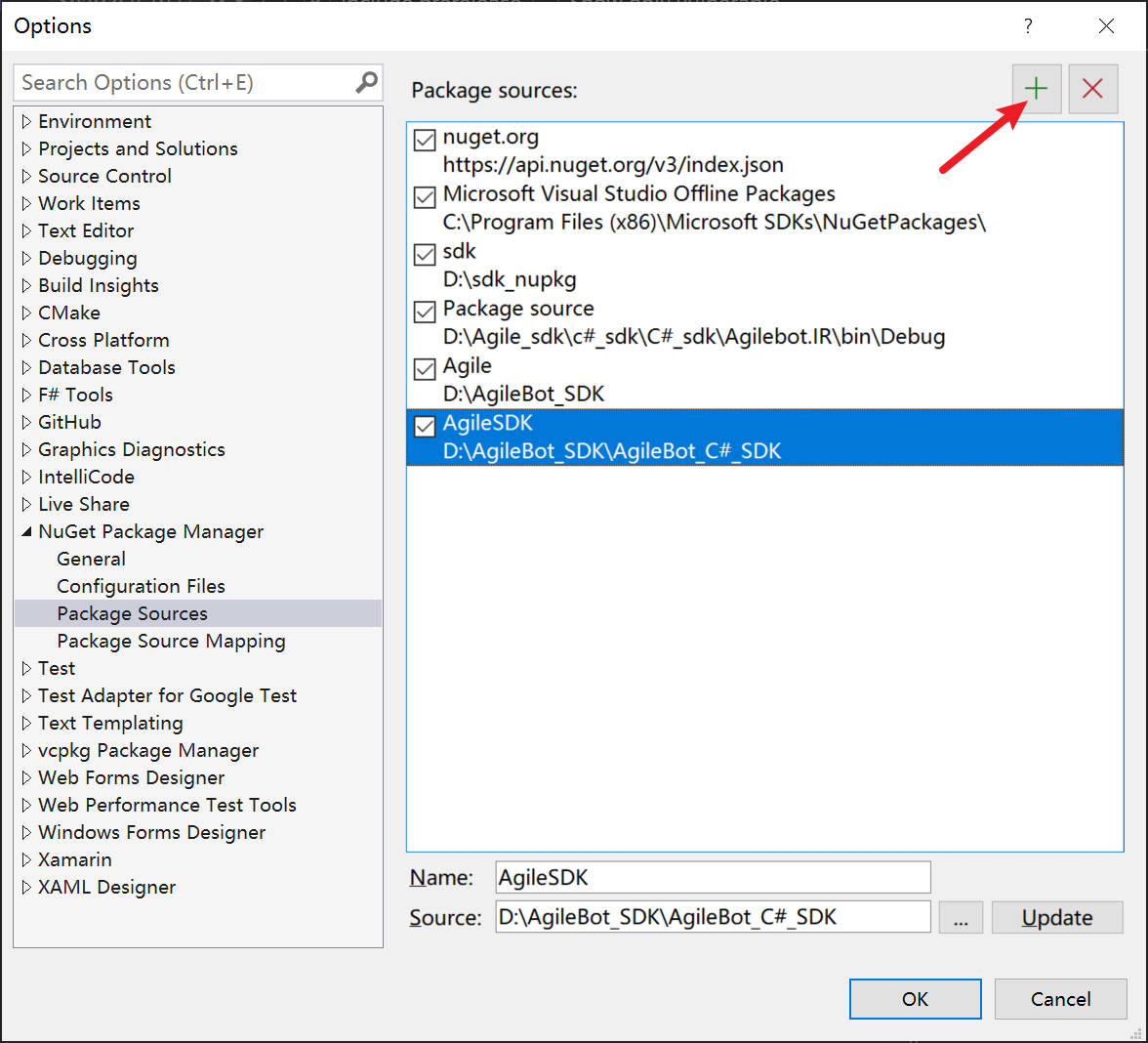This screenshot has width=1148, height=1043.
Task: Click the search magnifier icon
Action: 366,82
